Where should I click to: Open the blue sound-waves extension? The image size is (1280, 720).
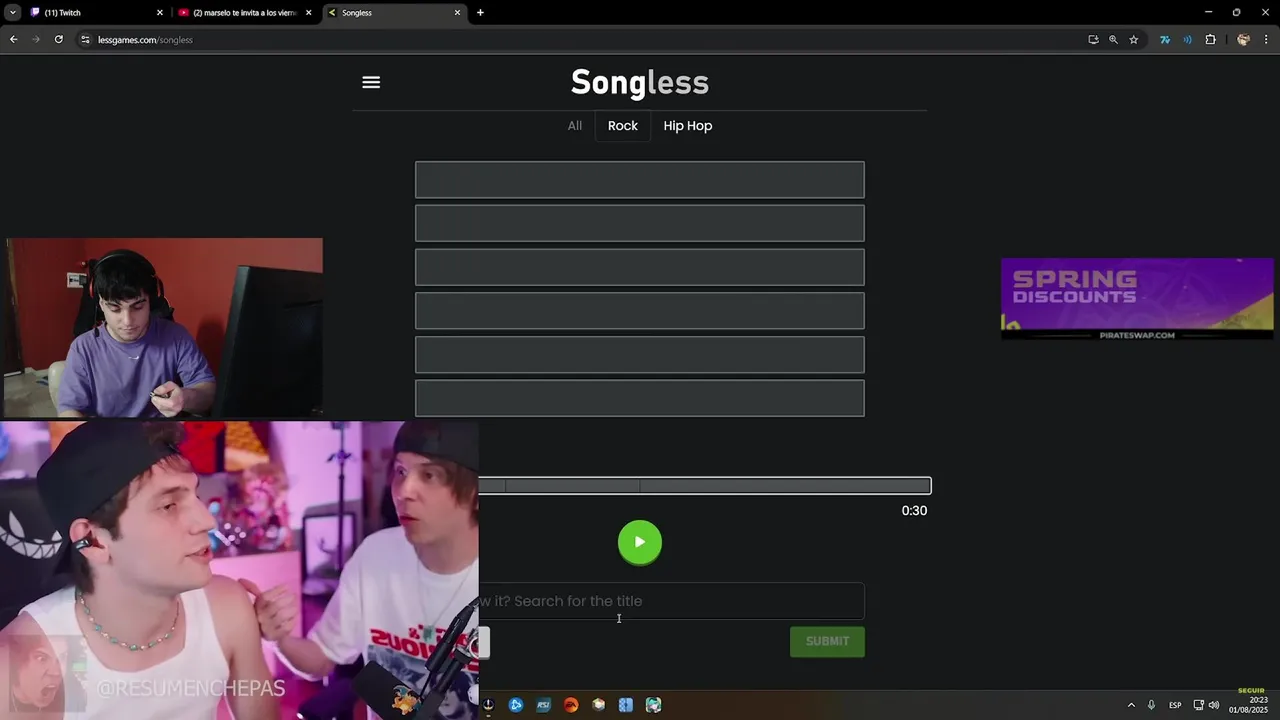[x=1188, y=40]
